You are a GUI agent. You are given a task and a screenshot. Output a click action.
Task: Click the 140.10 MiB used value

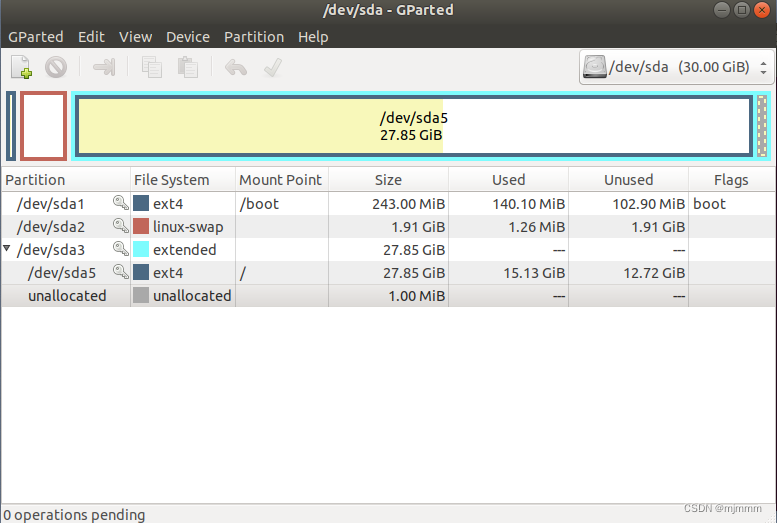528,204
